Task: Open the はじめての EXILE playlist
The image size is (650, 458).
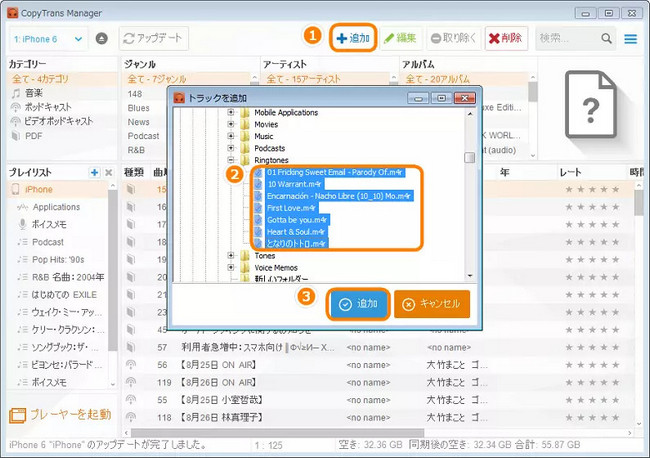Action: pyautogui.click(x=64, y=295)
